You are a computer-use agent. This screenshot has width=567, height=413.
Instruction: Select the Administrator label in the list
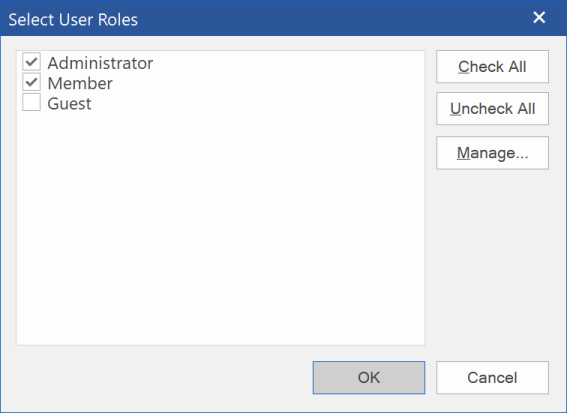click(x=100, y=63)
